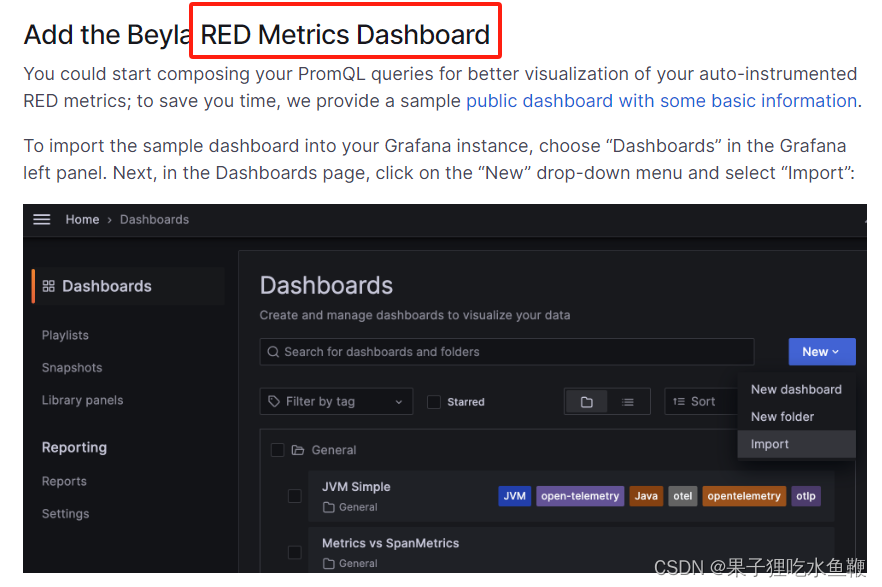The height and width of the screenshot is (587, 882).
Task: Go to Home in the breadcrumb
Action: pos(82,219)
